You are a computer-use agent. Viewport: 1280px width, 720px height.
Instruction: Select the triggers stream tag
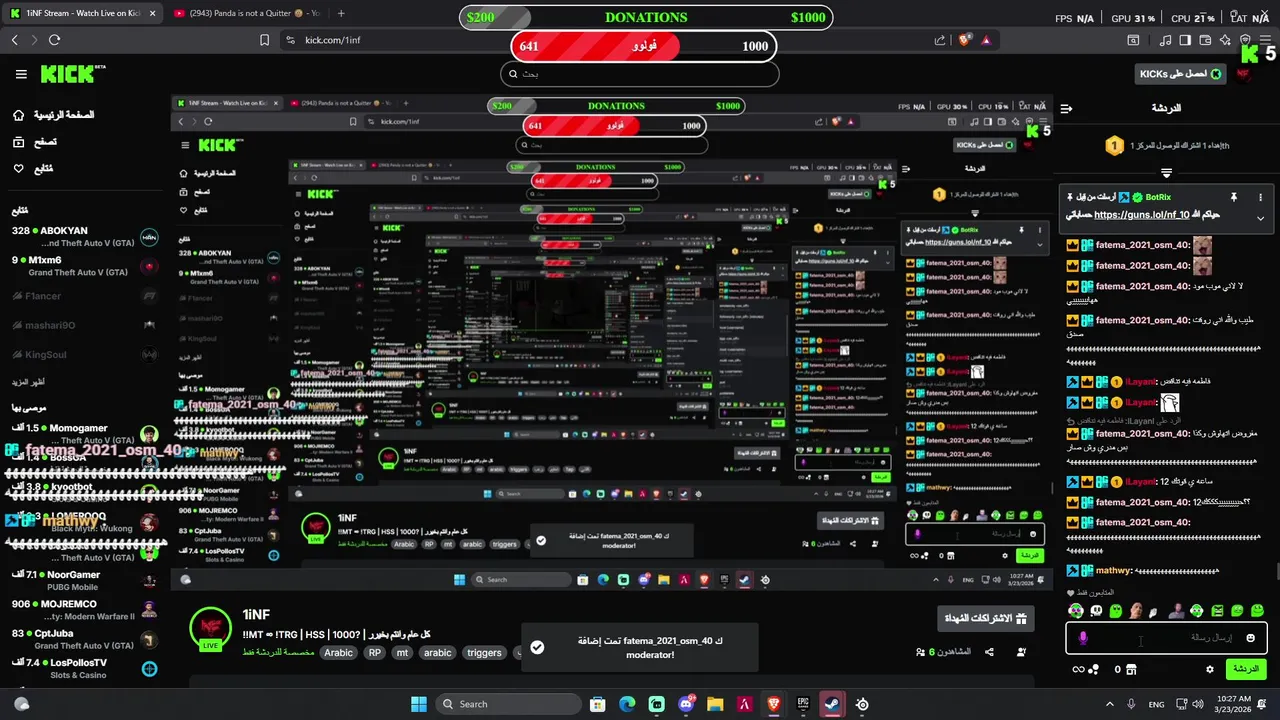(484, 652)
